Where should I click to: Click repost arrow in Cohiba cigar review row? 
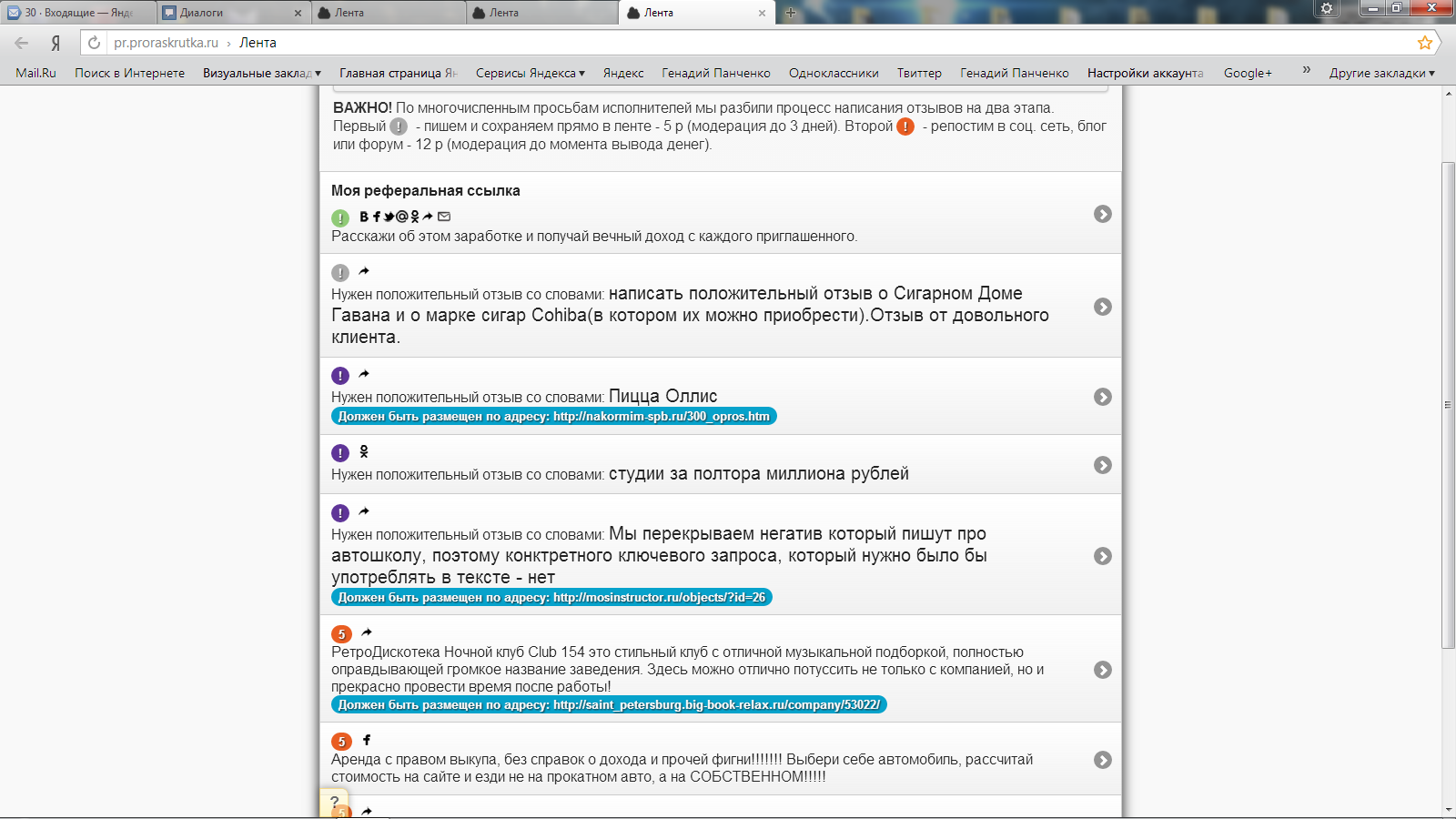pyautogui.click(x=364, y=271)
